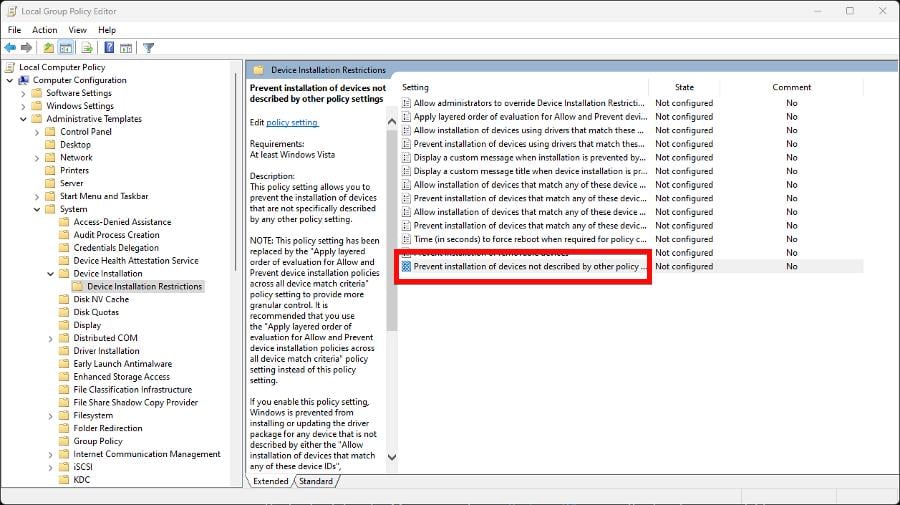Expand the Filesystem node
The image size is (900, 505).
(51, 415)
